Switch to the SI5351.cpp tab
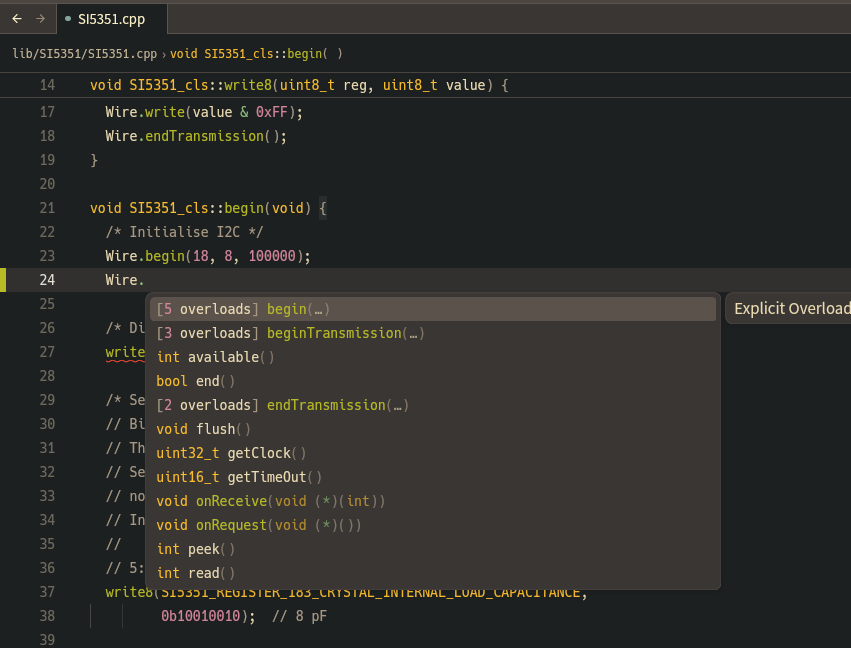This screenshot has width=851, height=648. tap(112, 19)
